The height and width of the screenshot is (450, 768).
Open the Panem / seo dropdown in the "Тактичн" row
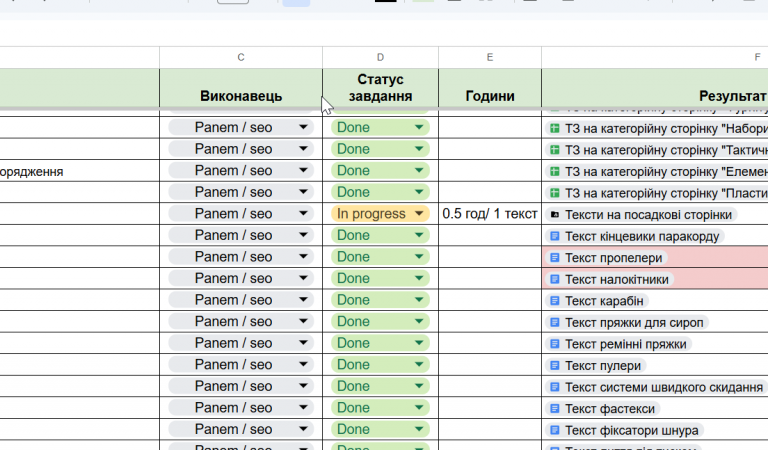[x=241, y=149]
